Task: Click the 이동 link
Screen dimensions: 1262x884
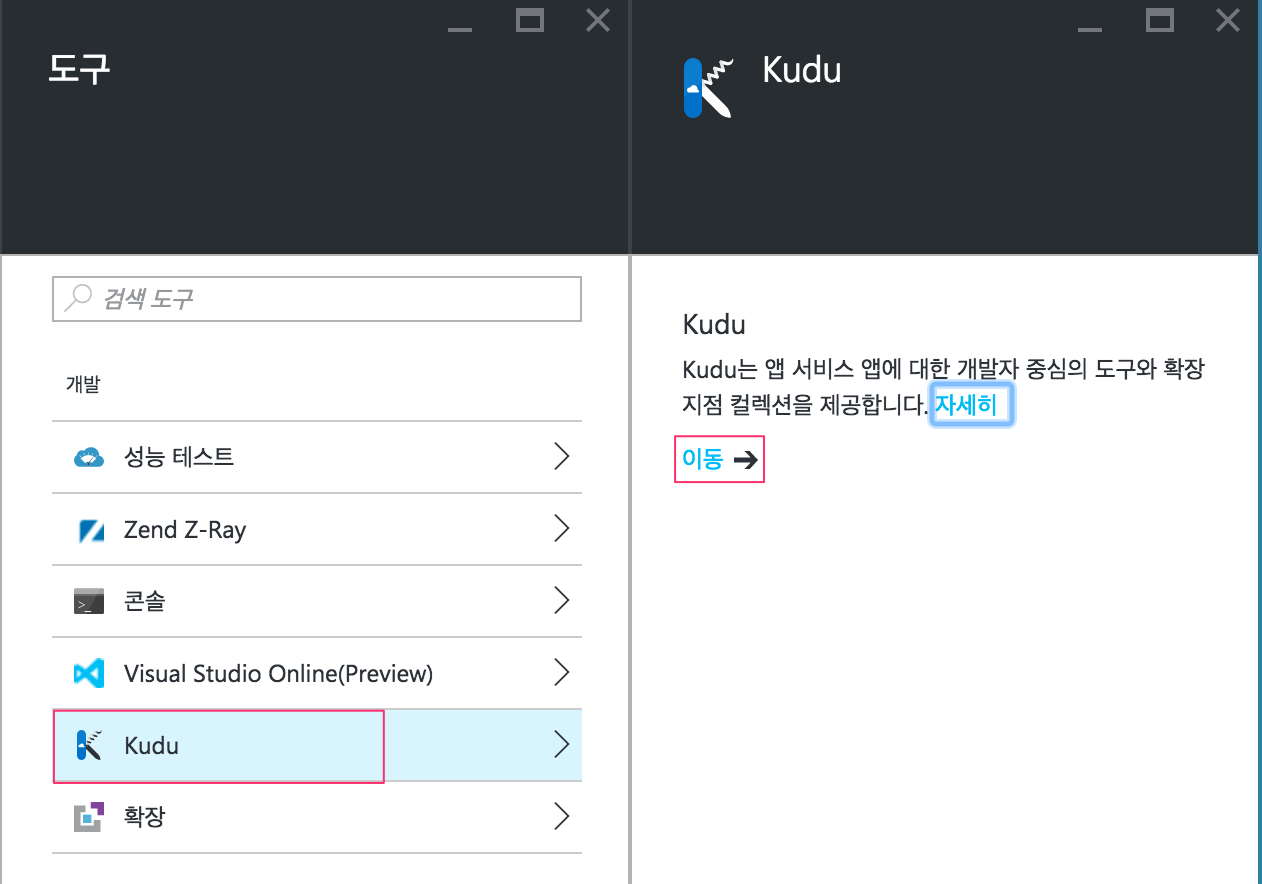Action: [702, 459]
